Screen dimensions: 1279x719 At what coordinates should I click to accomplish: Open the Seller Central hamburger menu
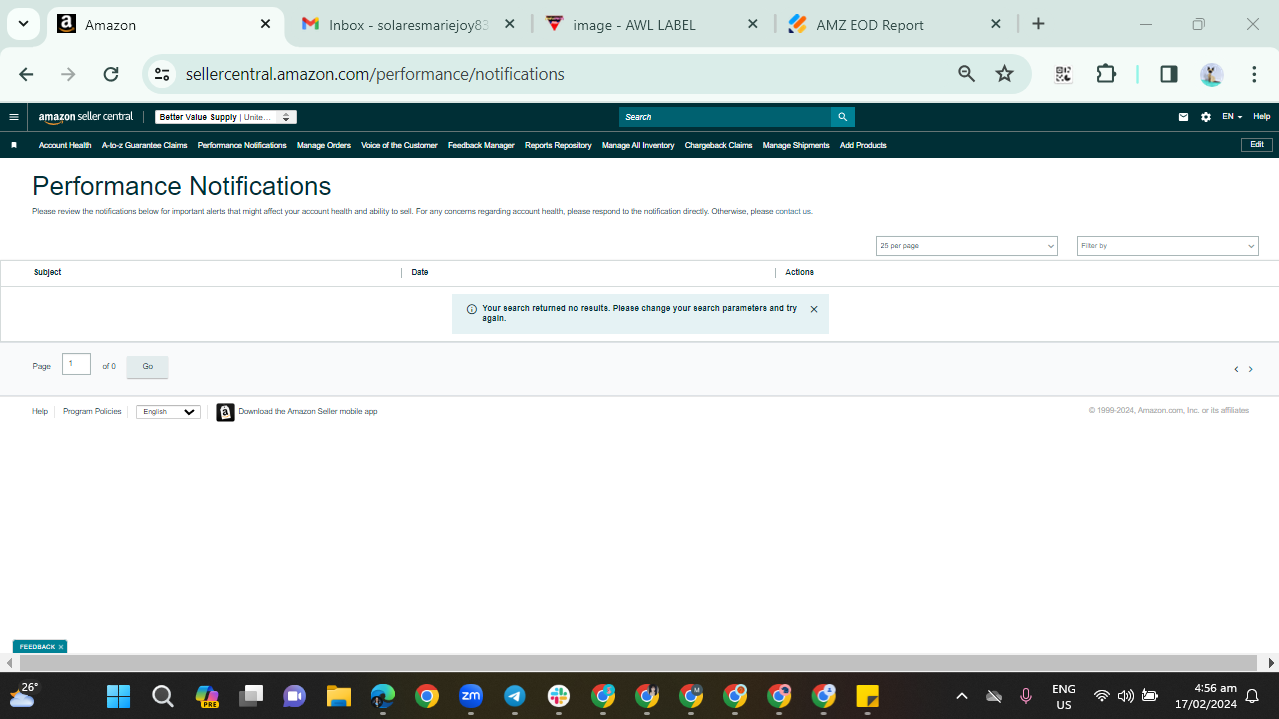point(14,117)
